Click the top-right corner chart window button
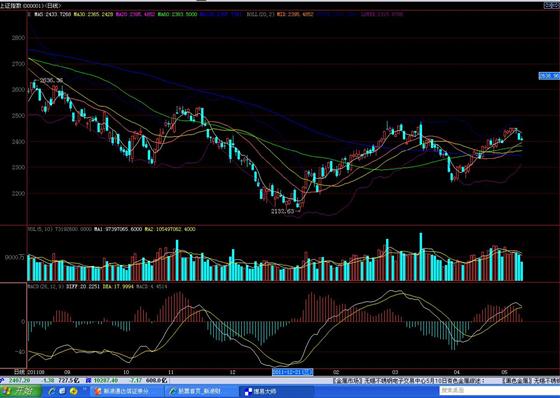560x398 pixels. click(x=552, y=5)
